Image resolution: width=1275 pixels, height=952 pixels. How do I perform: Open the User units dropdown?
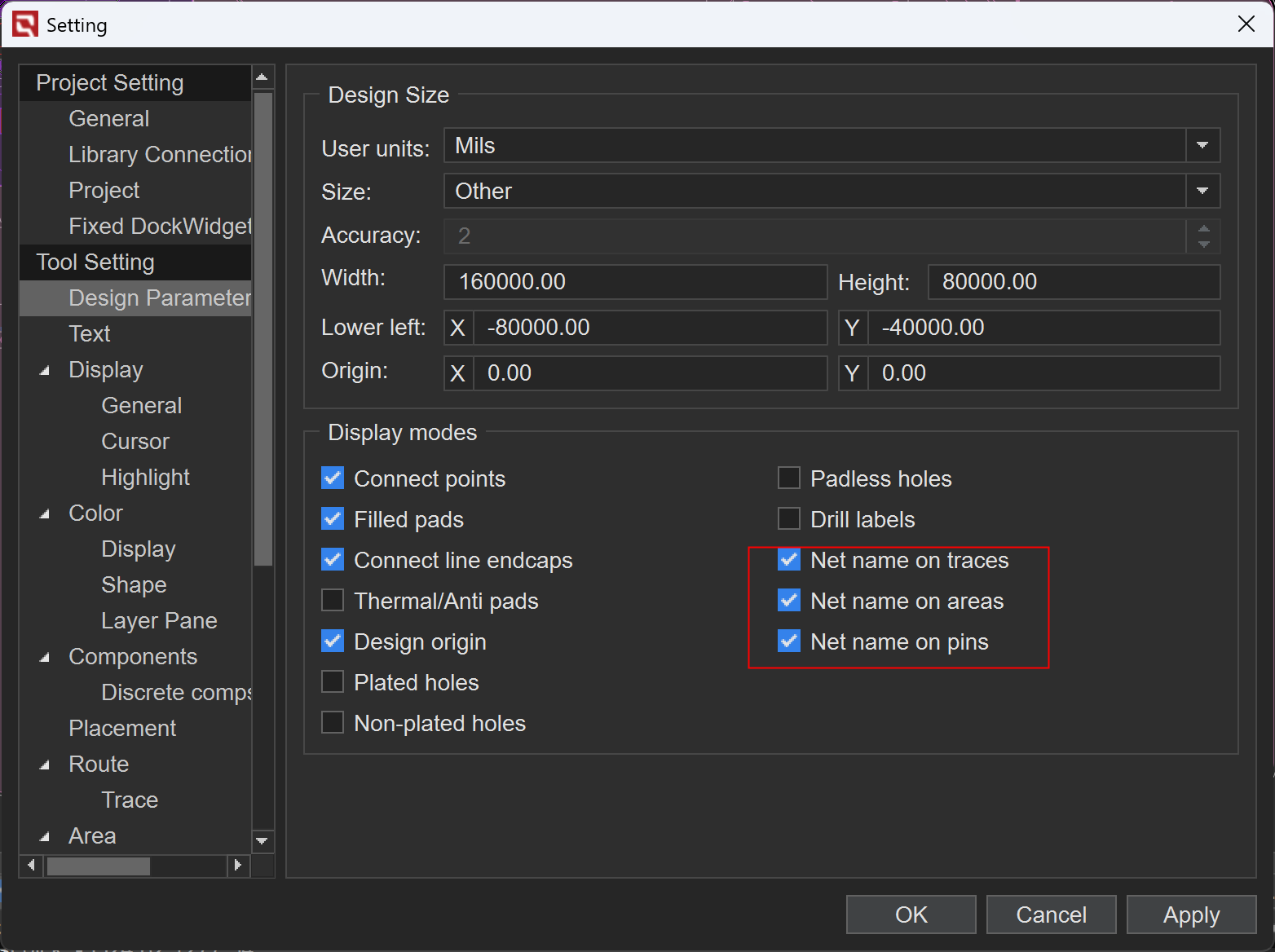1202,146
